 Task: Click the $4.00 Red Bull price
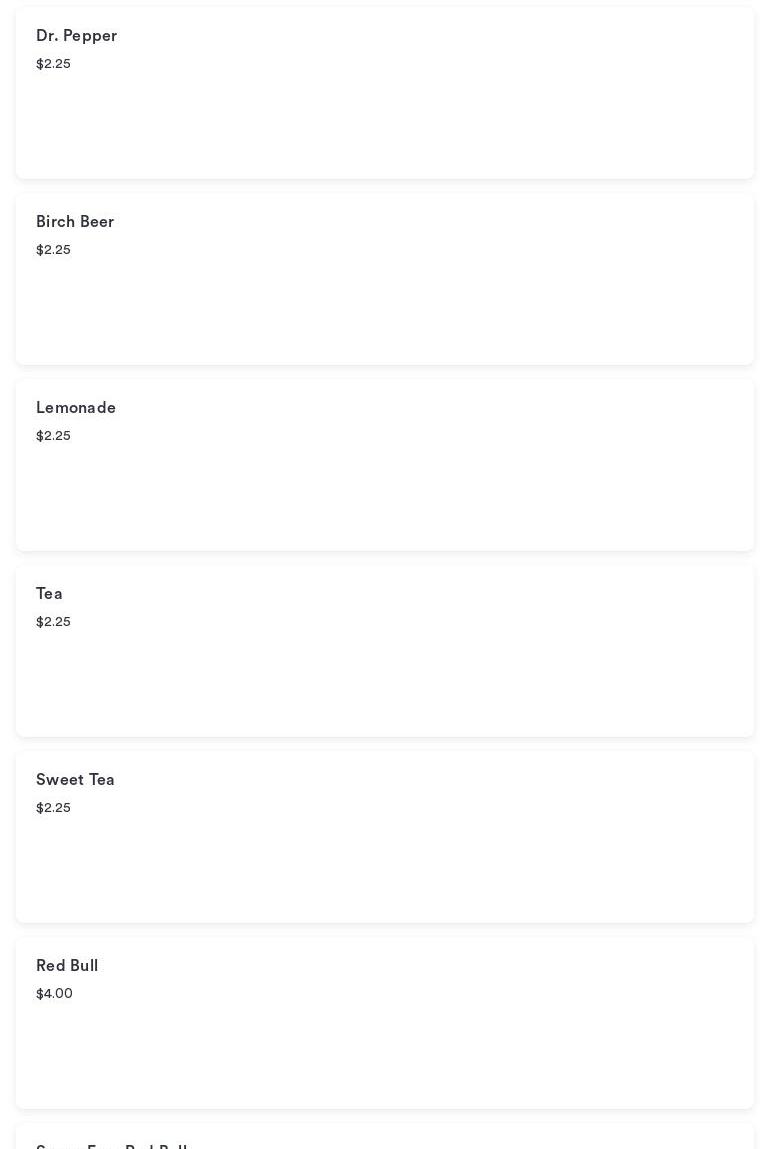(54, 994)
